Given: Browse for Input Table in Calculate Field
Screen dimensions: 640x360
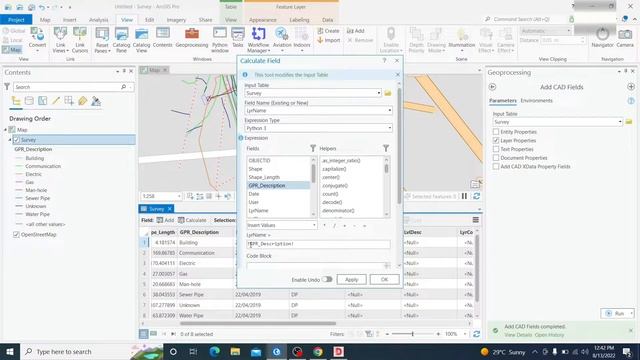Looking at the screenshot, I should 388,93.
